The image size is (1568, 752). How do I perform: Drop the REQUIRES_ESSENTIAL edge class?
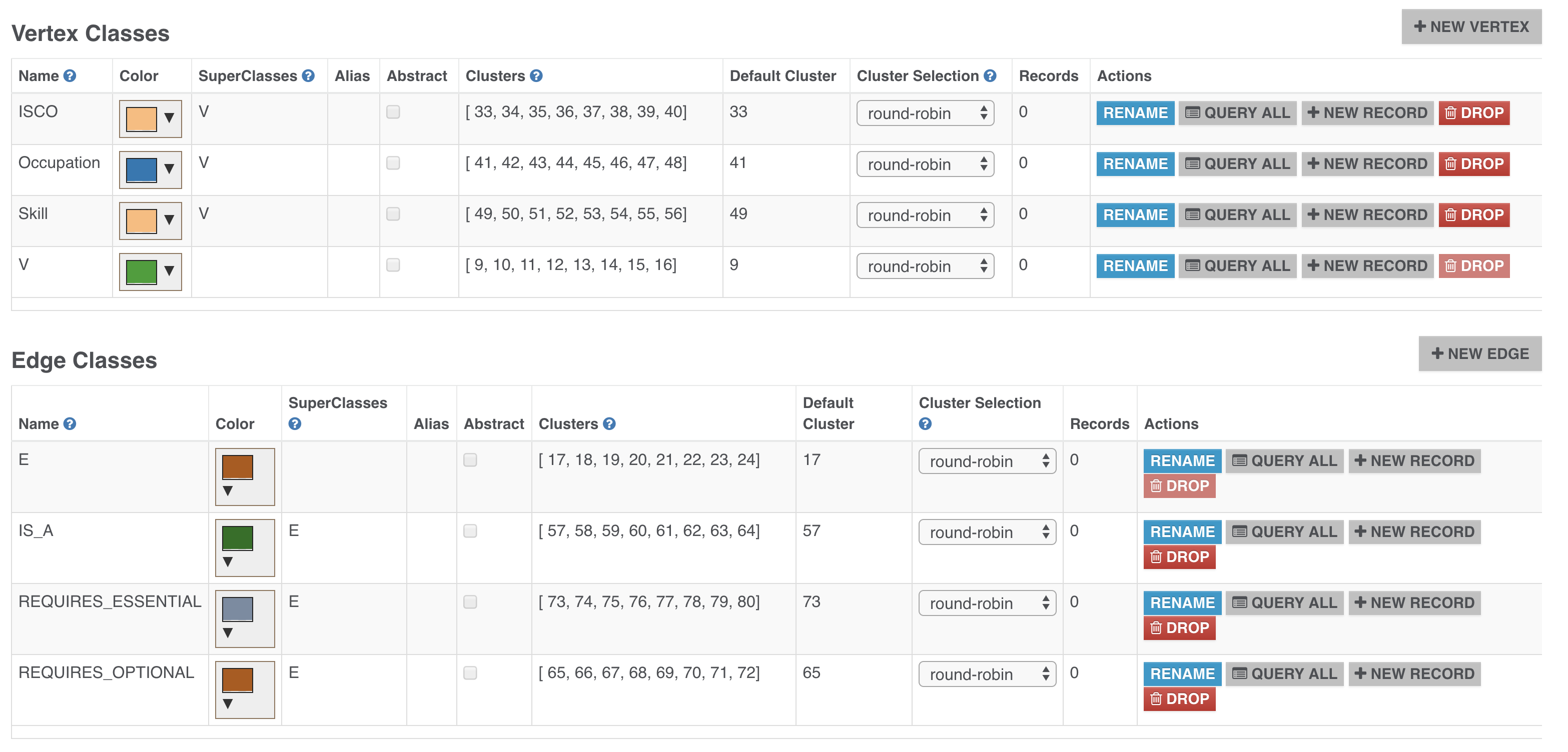1179,628
